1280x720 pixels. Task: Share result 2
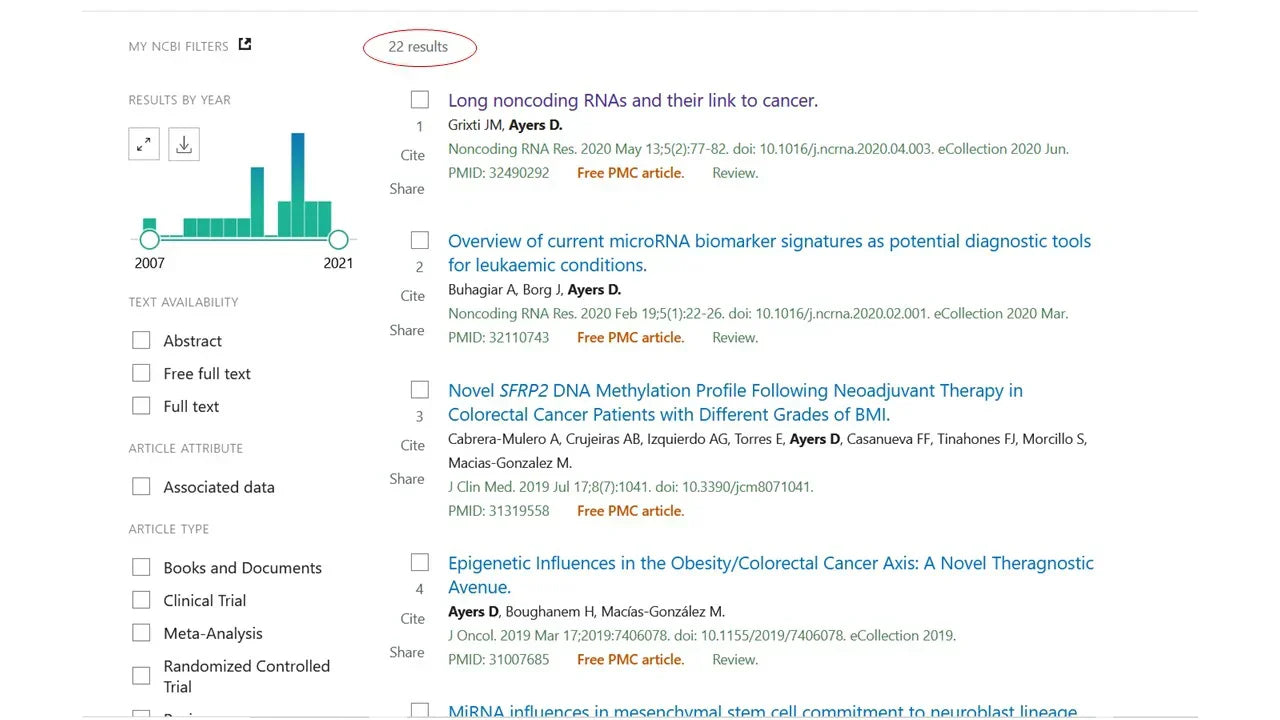pos(407,330)
